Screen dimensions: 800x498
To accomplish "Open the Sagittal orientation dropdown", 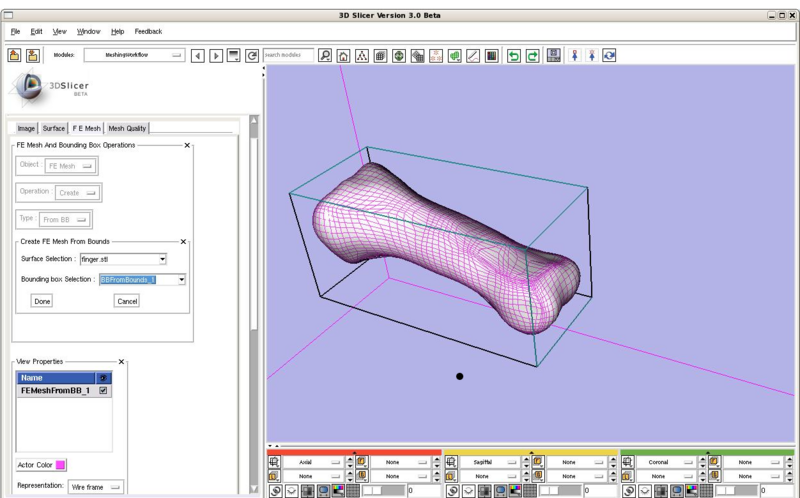I will tap(490, 462).
